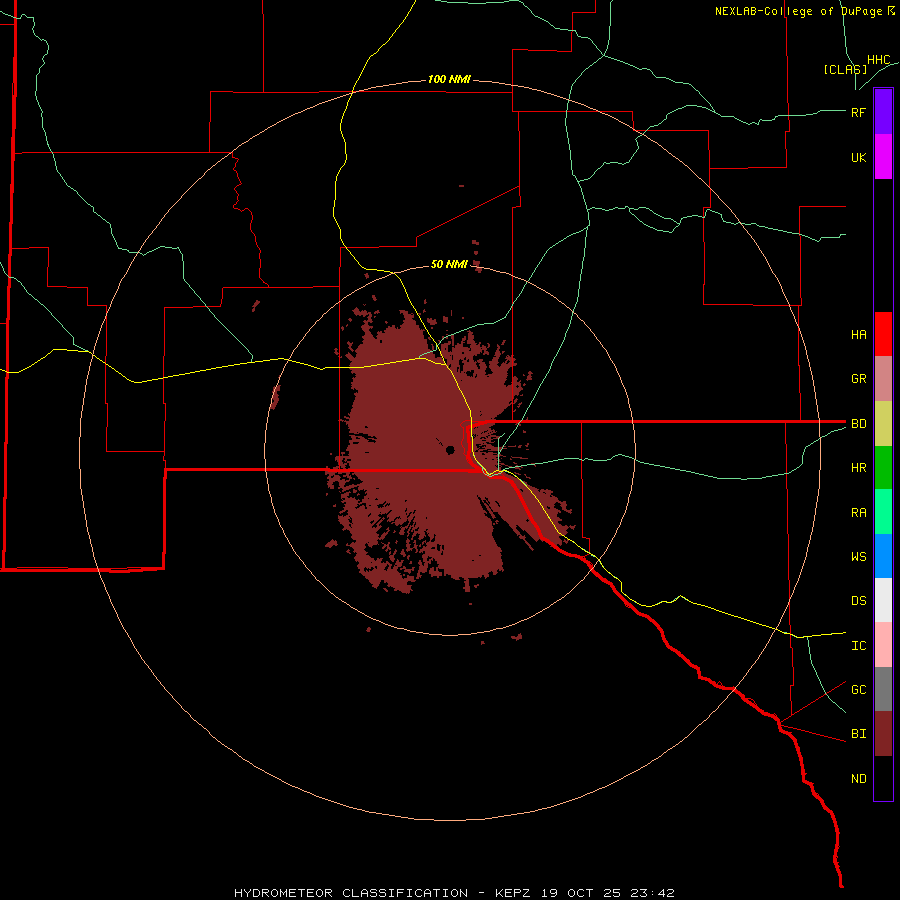Image resolution: width=900 pixels, height=900 pixels.
Task: Click the IC legend label
Action: (x=858, y=646)
